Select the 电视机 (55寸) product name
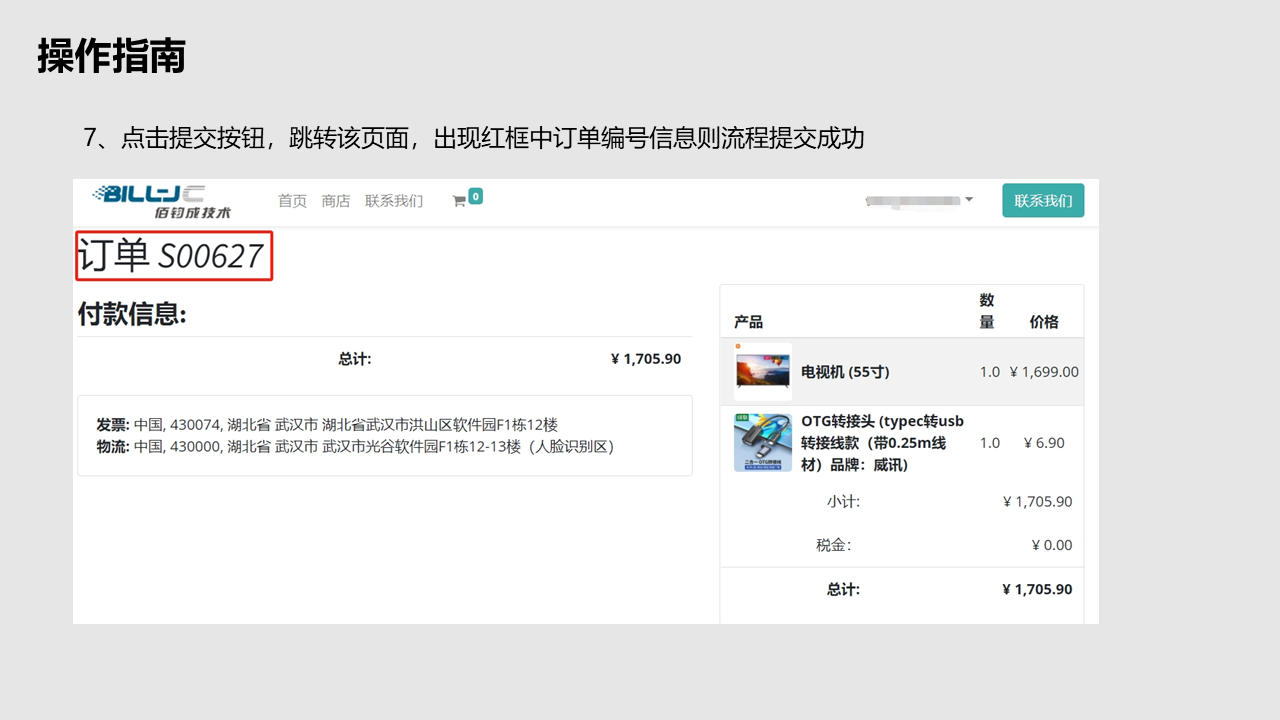The height and width of the screenshot is (720, 1280). point(845,372)
